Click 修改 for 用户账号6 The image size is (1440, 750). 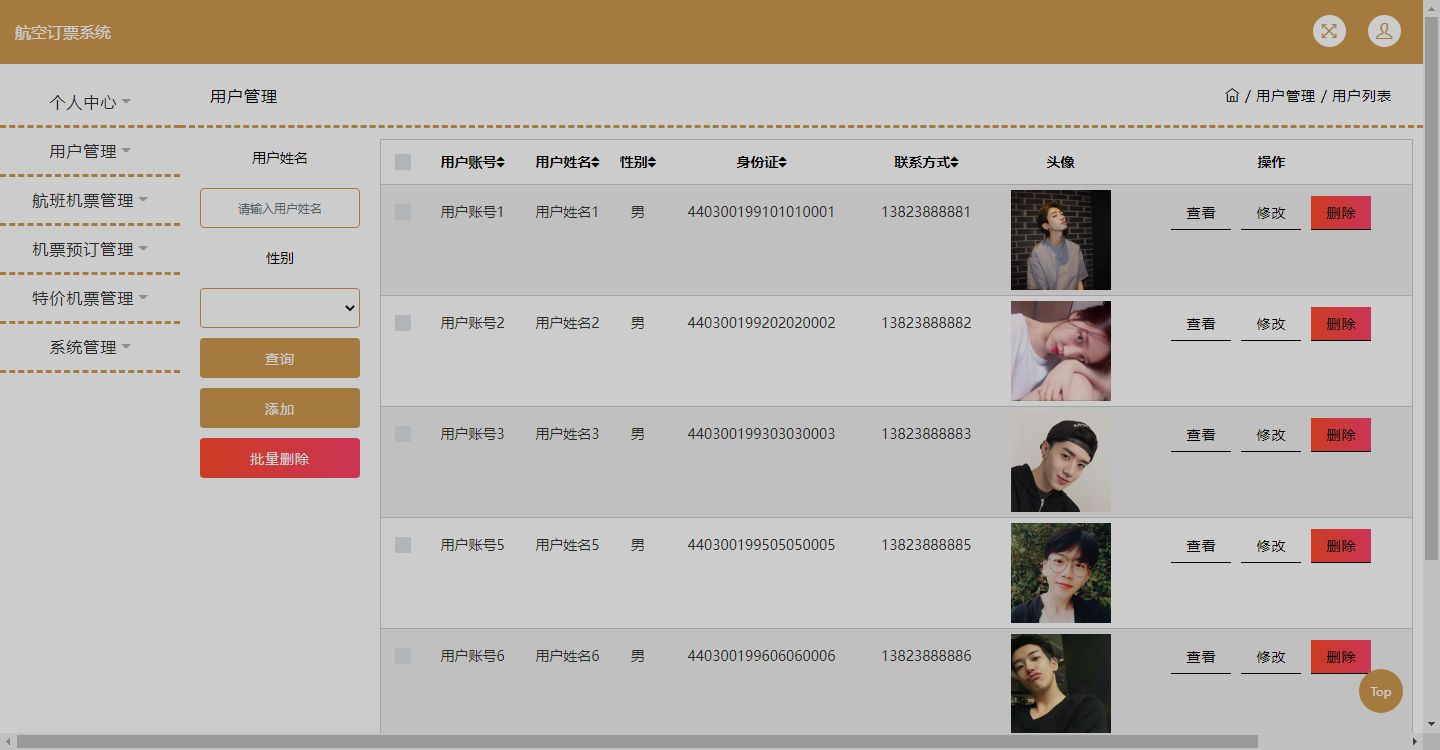point(1271,657)
